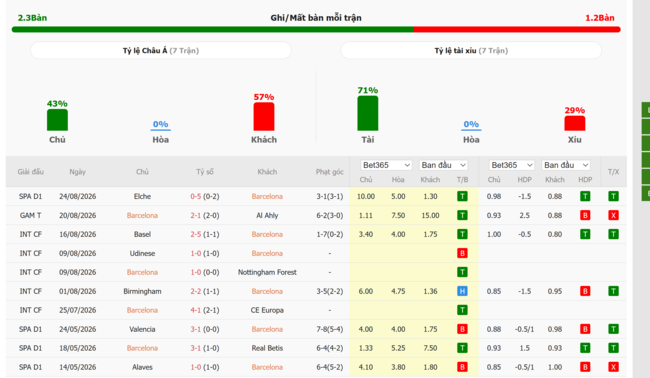
Task: Click the Tỷ số column header
Action: pos(205,172)
